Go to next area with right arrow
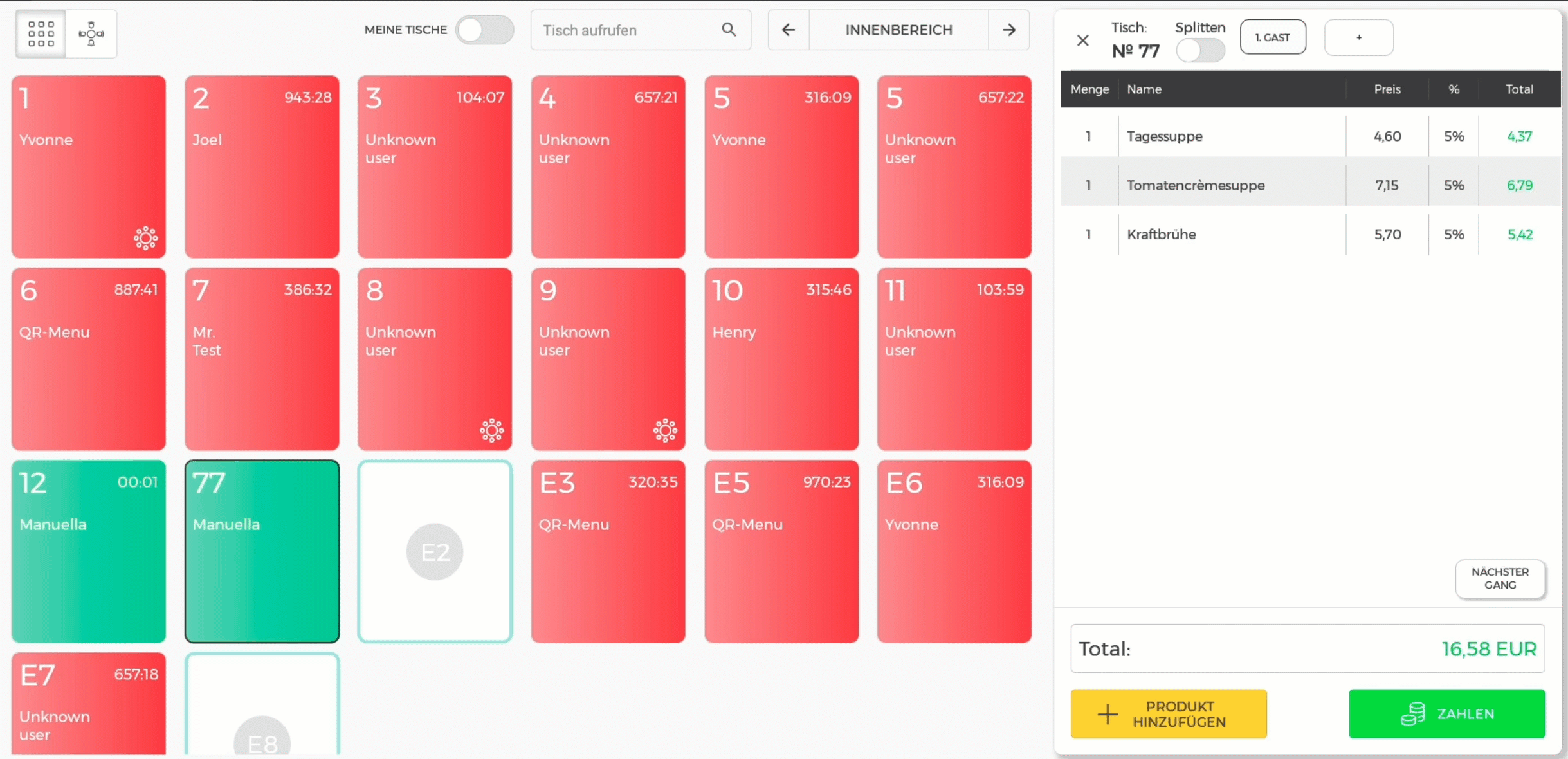This screenshot has width=1568, height=759. pyautogui.click(x=1008, y=30)
